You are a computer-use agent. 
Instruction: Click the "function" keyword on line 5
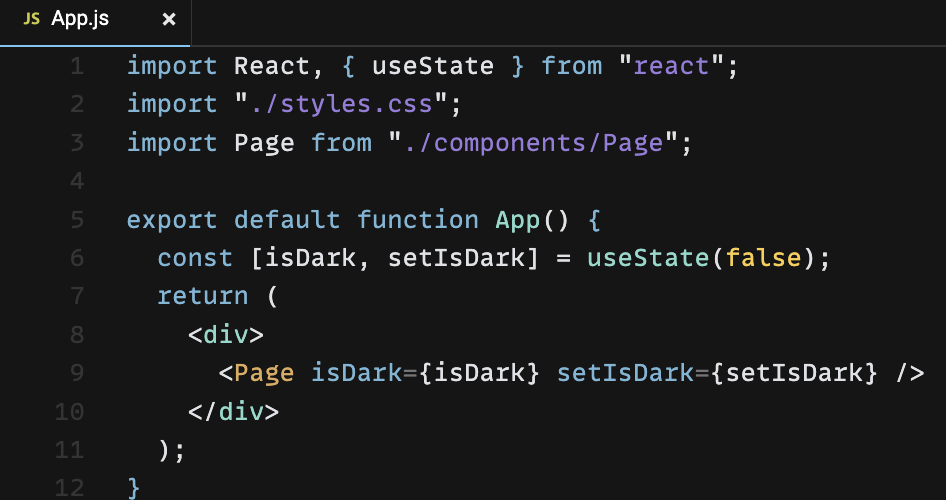pyautogui.click(x=417, y=220)
